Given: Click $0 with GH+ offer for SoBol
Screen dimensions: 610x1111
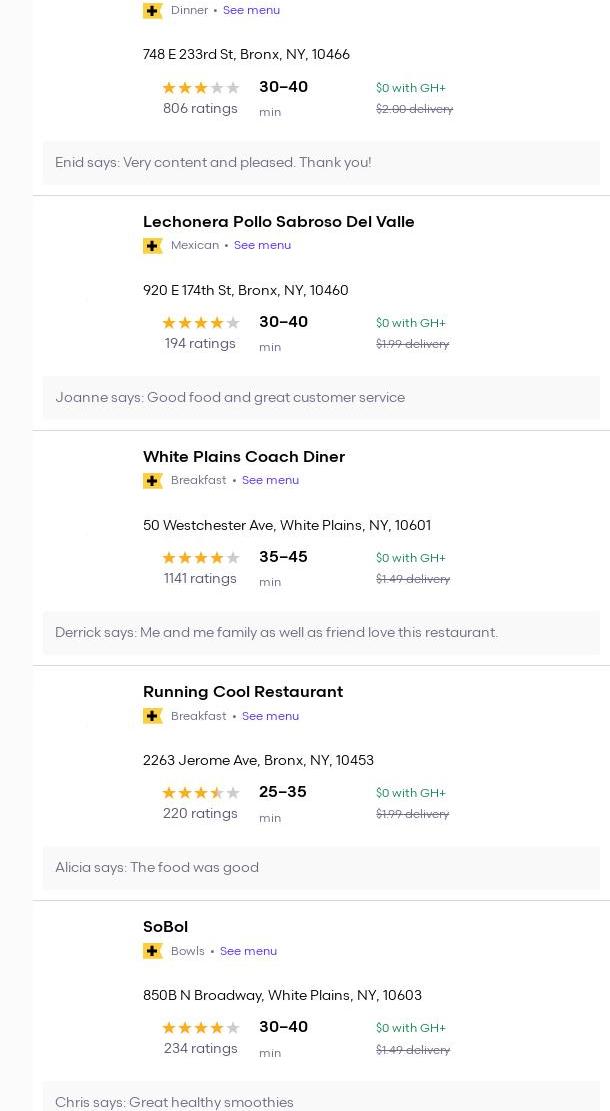Looking at the screenshot, I should click(410, 1028).
